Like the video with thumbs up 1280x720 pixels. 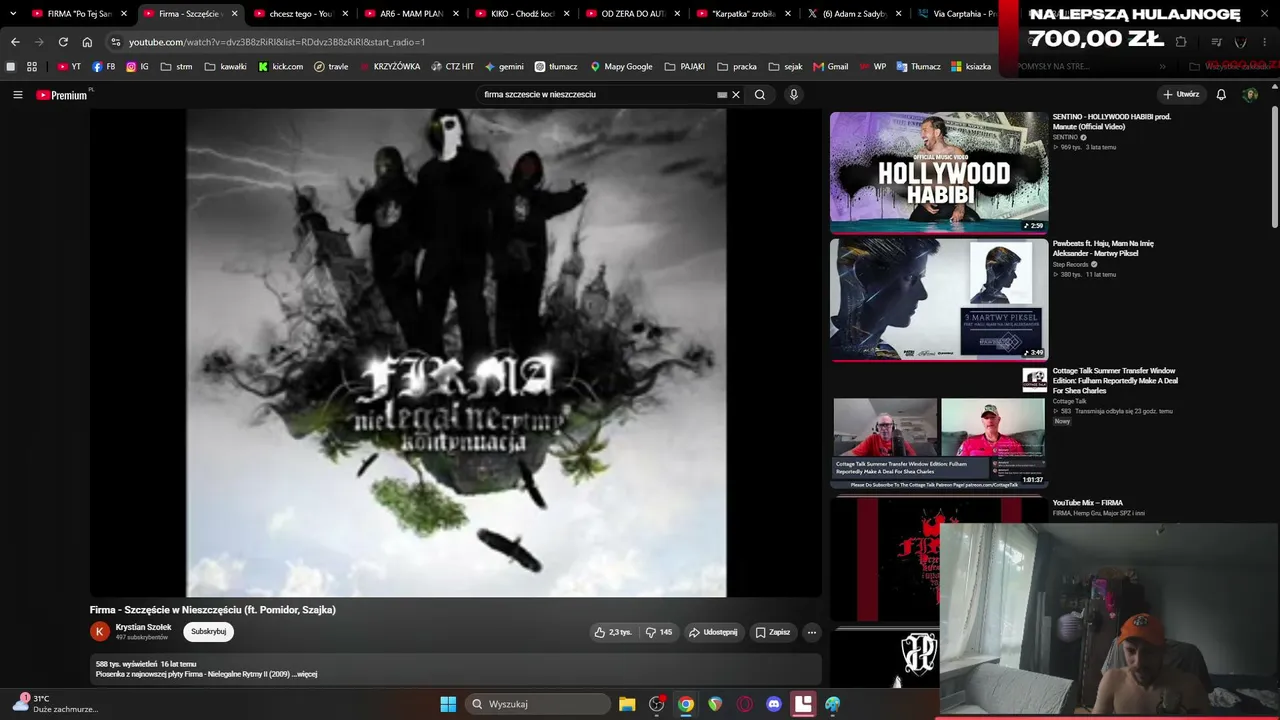pyautogui.click(x=613, y=632)
